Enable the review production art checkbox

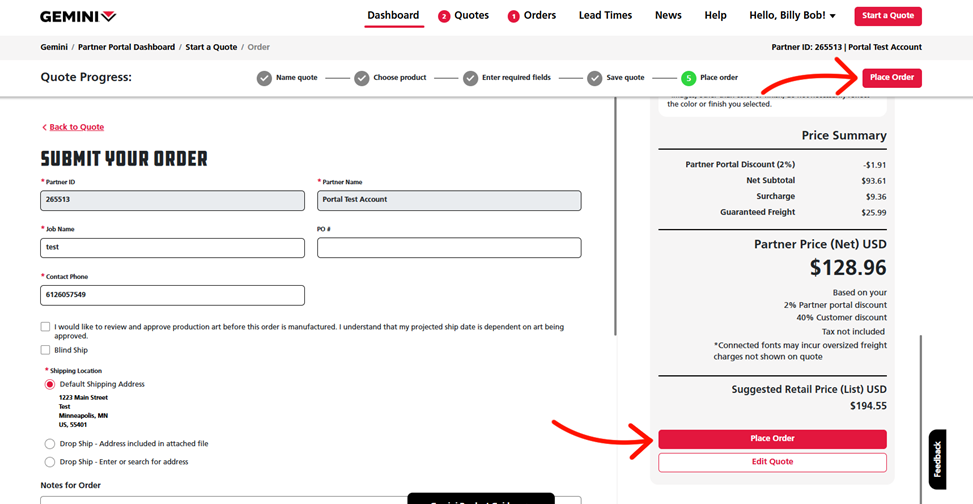pos(45,327)
